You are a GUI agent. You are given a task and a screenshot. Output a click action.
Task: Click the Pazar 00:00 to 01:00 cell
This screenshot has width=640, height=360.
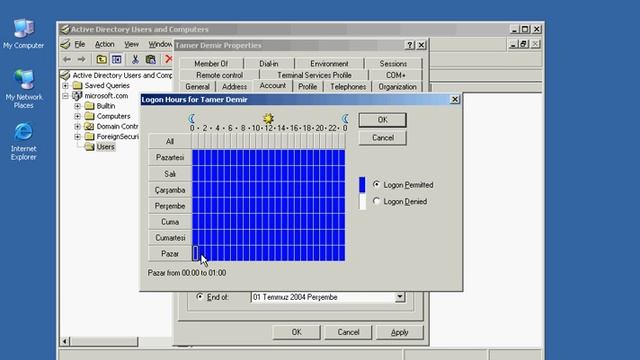point(195,253)
